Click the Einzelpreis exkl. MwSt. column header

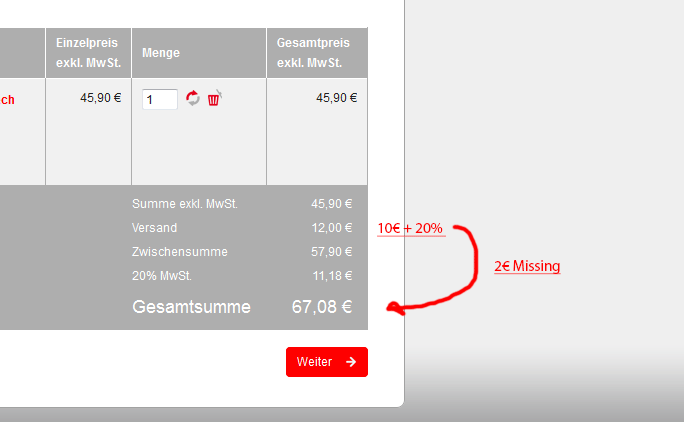89,53
